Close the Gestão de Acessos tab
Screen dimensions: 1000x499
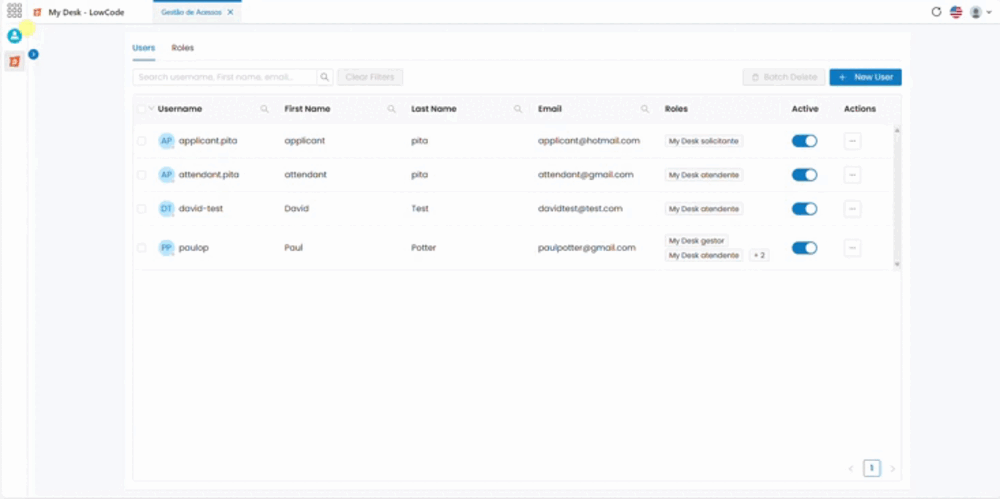[230, 12]
